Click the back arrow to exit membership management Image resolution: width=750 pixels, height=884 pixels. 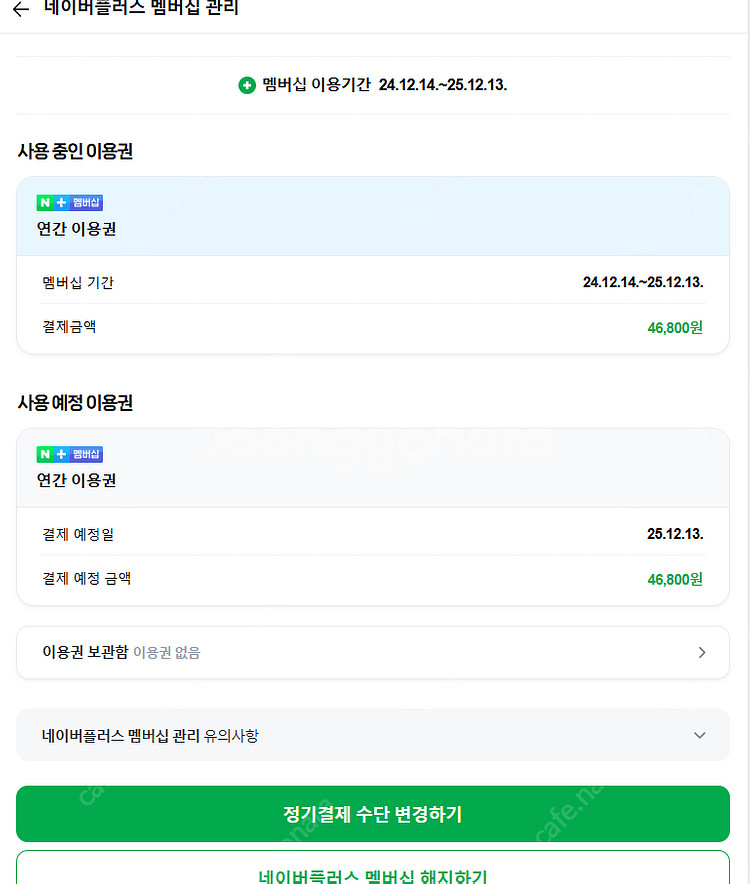pos(20,8)
